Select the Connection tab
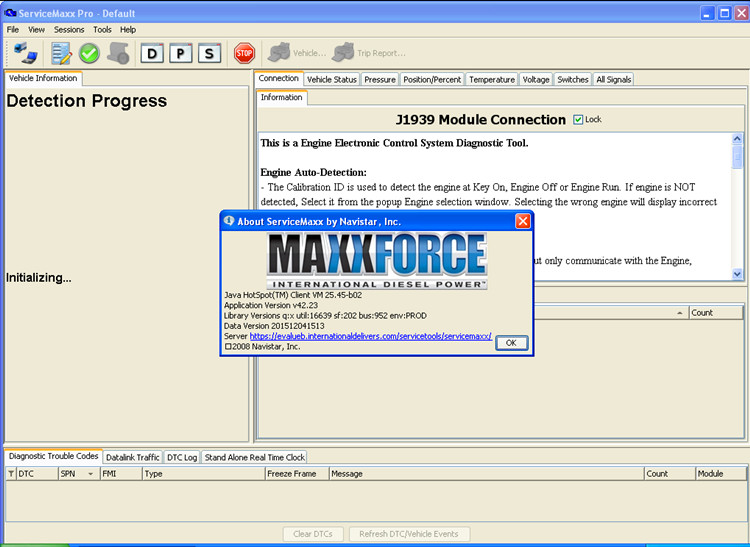The width and height of the screenshot is (750, 547). point(278,78)
